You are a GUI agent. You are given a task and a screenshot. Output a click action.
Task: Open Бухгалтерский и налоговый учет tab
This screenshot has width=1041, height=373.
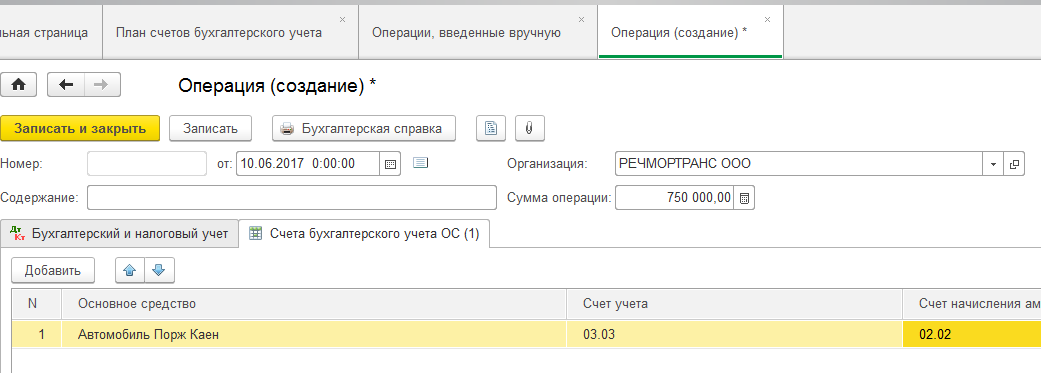pyautogui.click(x=120, y=234)
